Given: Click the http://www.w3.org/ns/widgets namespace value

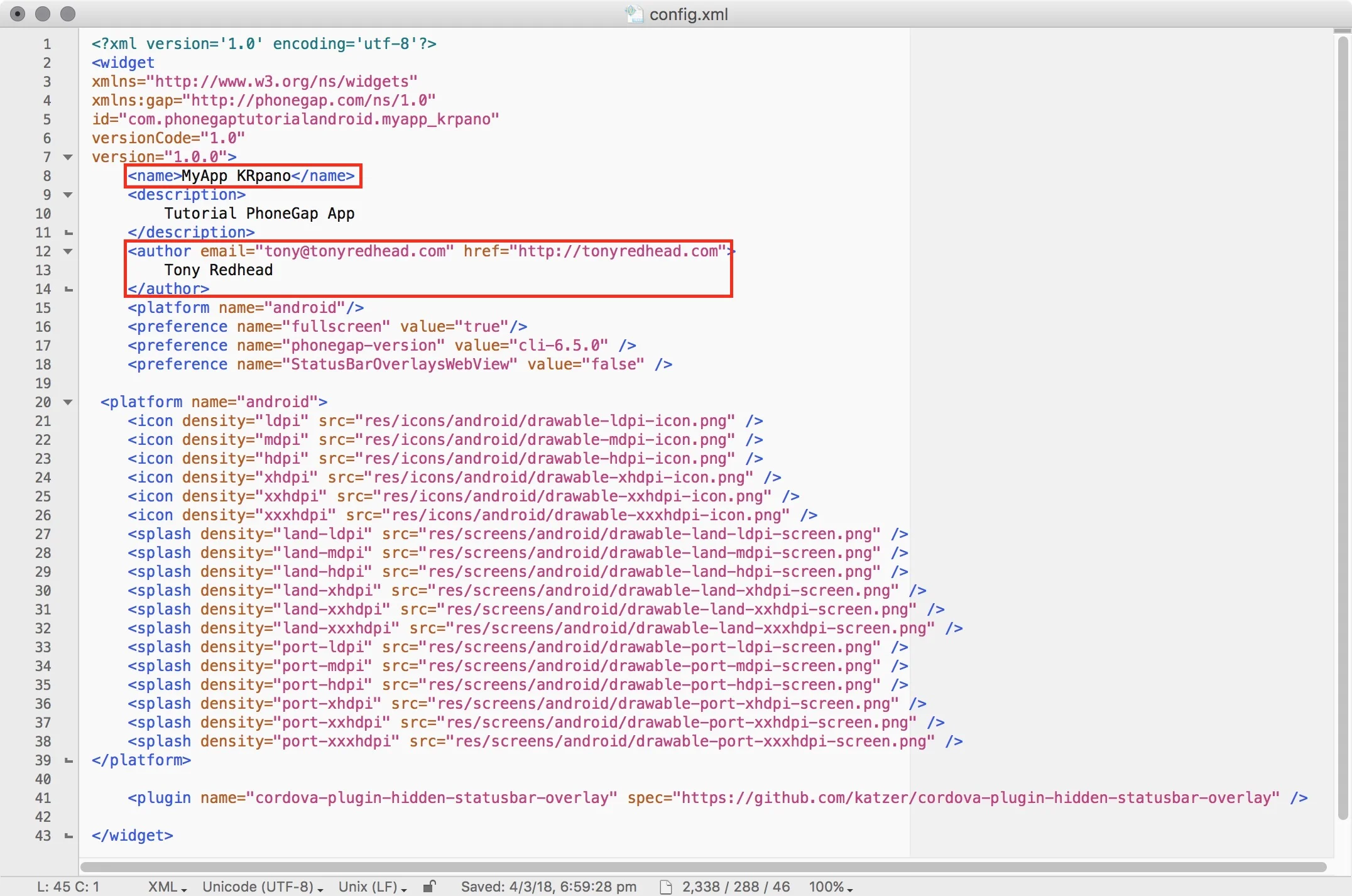Looking at the screenshot, I should tap(282, 82).
